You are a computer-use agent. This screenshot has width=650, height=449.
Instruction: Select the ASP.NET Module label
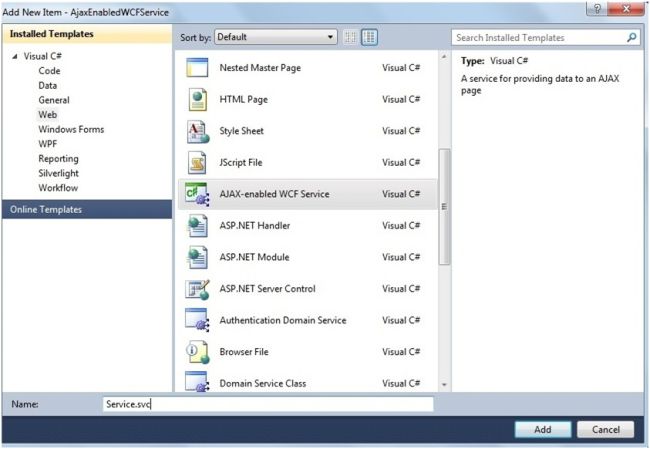click(255, 257)
